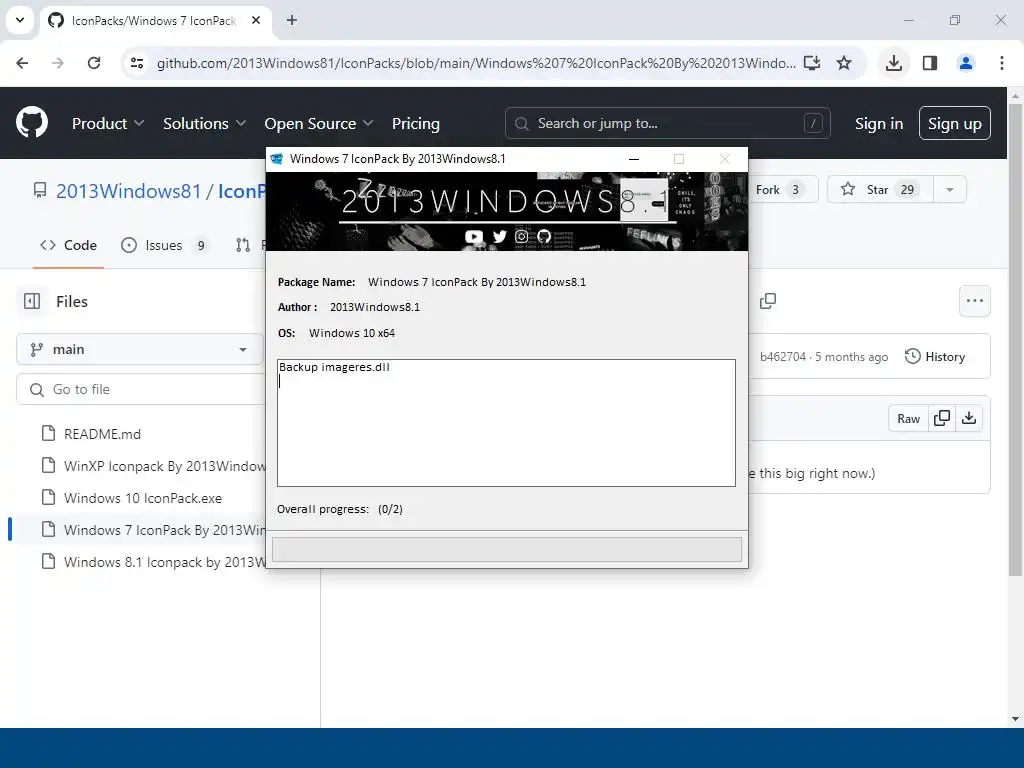Viewport: 1024px width, 768px height.
Task: Copy raw file icon next to Raw
Action: click(x=942, y=418)
